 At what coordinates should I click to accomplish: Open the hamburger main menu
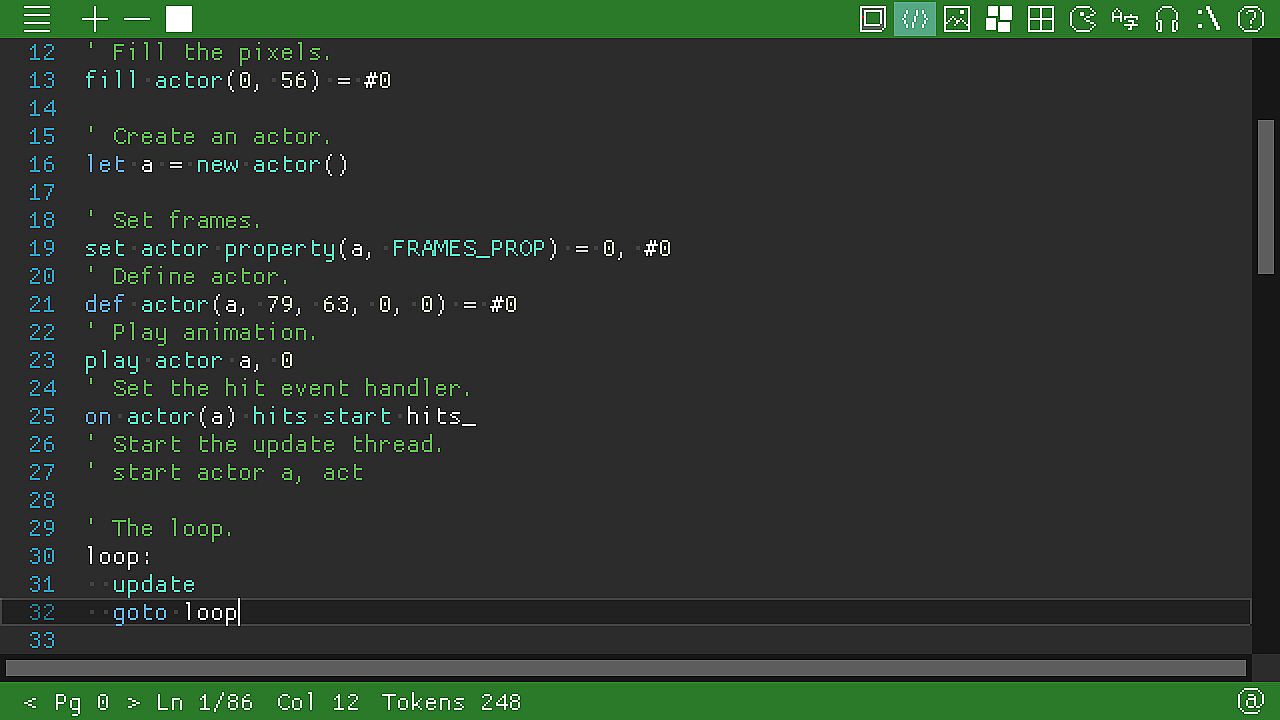pyautogui.click(x=37, y=19)
